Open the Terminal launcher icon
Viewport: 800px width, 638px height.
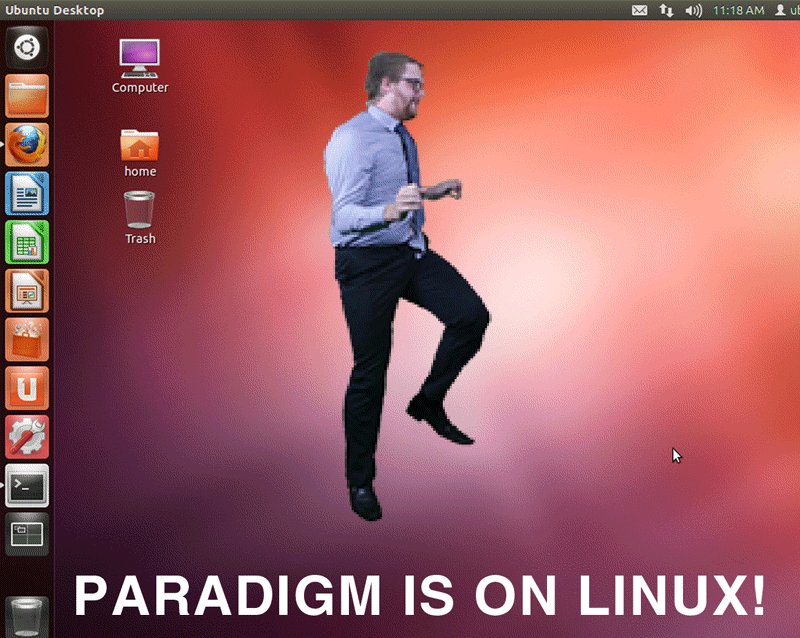pos(27,486)
